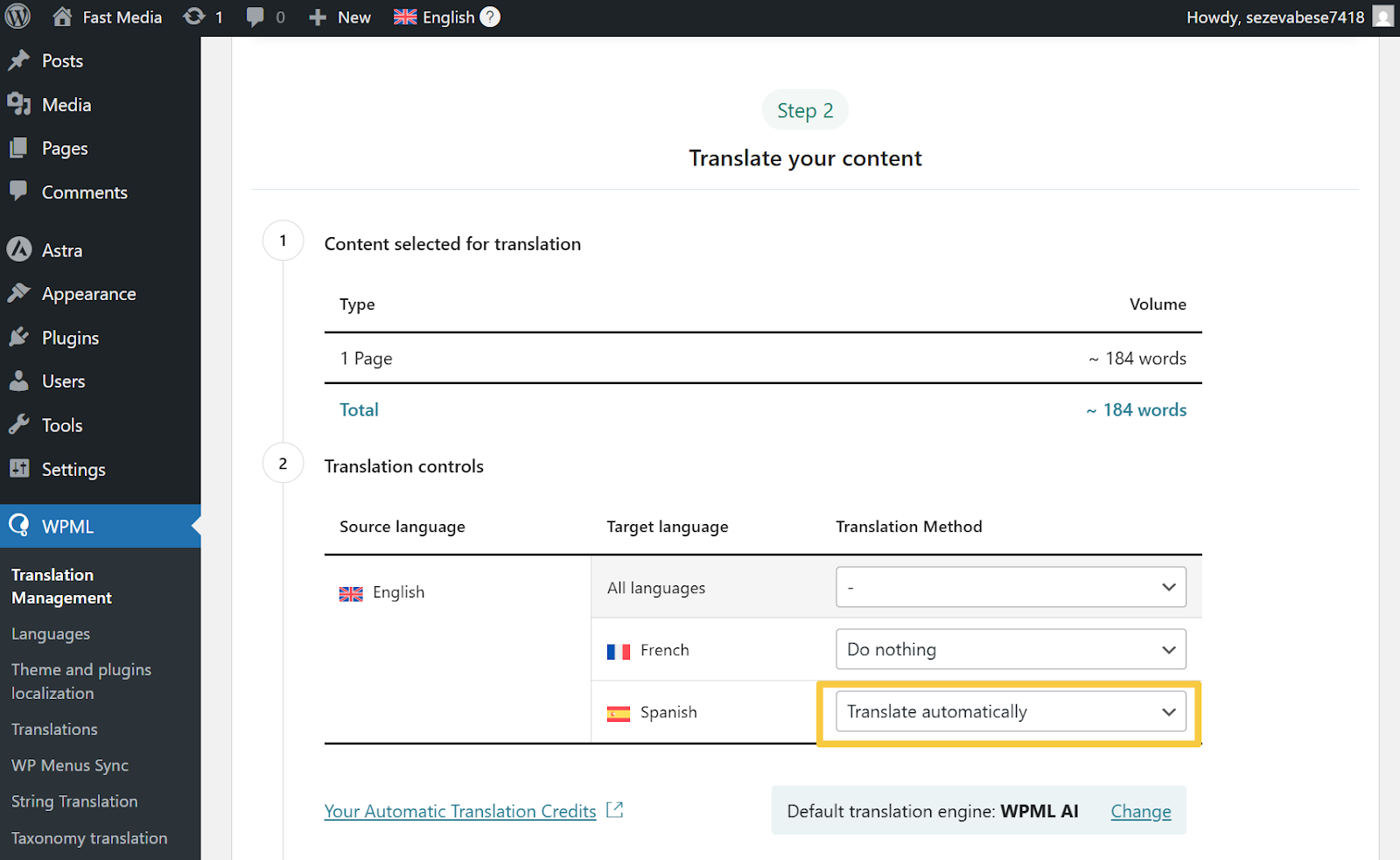
Task: Click the help question mark beside English
Action: [x=491, y=17]
